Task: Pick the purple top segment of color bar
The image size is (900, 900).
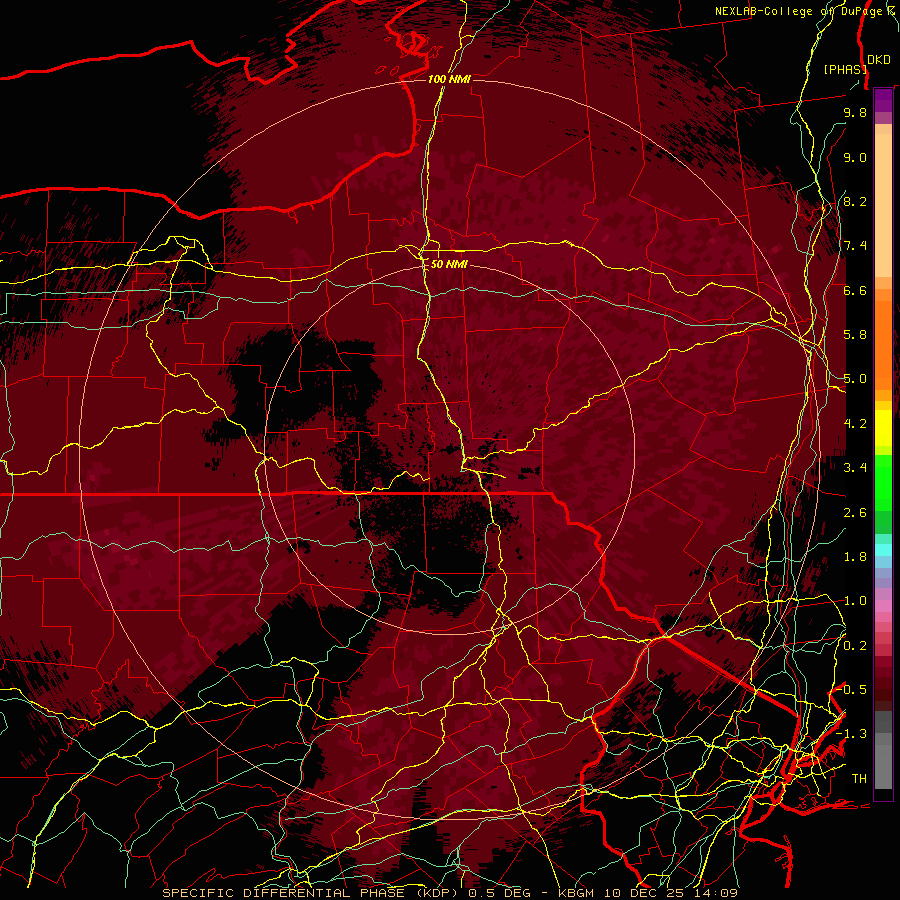Action: tap(883, 100)
